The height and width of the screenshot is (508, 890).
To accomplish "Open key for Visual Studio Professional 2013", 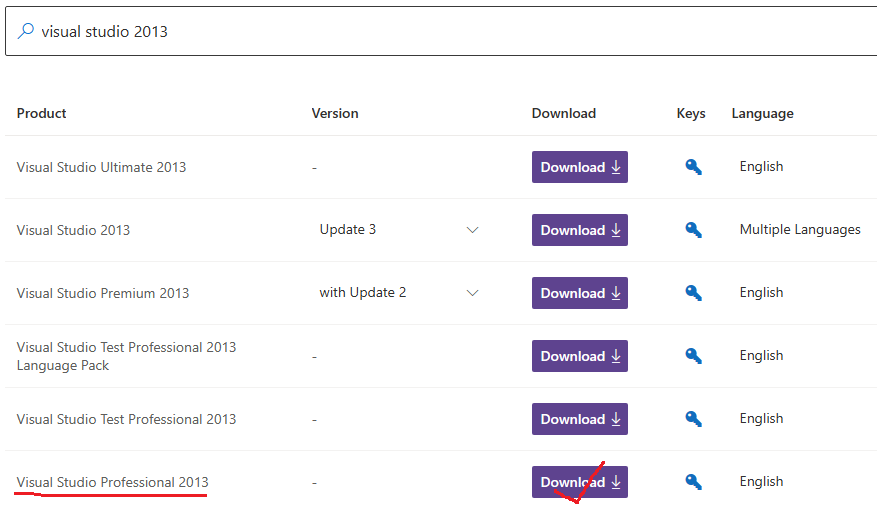I will tap(693, 482).
